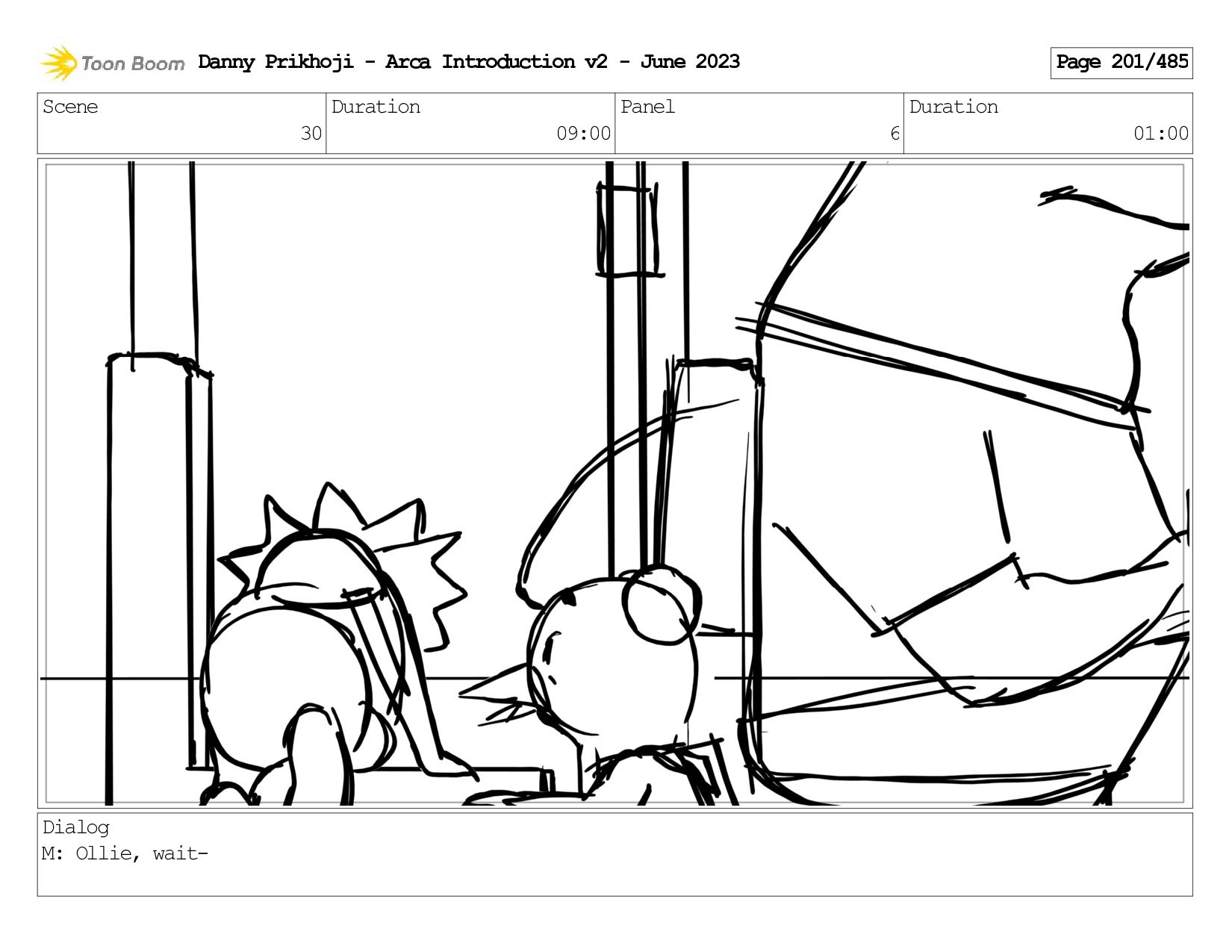Click the storyboard panel sketch
Image resolution: width=1232 pixels, height=952 pixels.
click(x=615, y=483)
